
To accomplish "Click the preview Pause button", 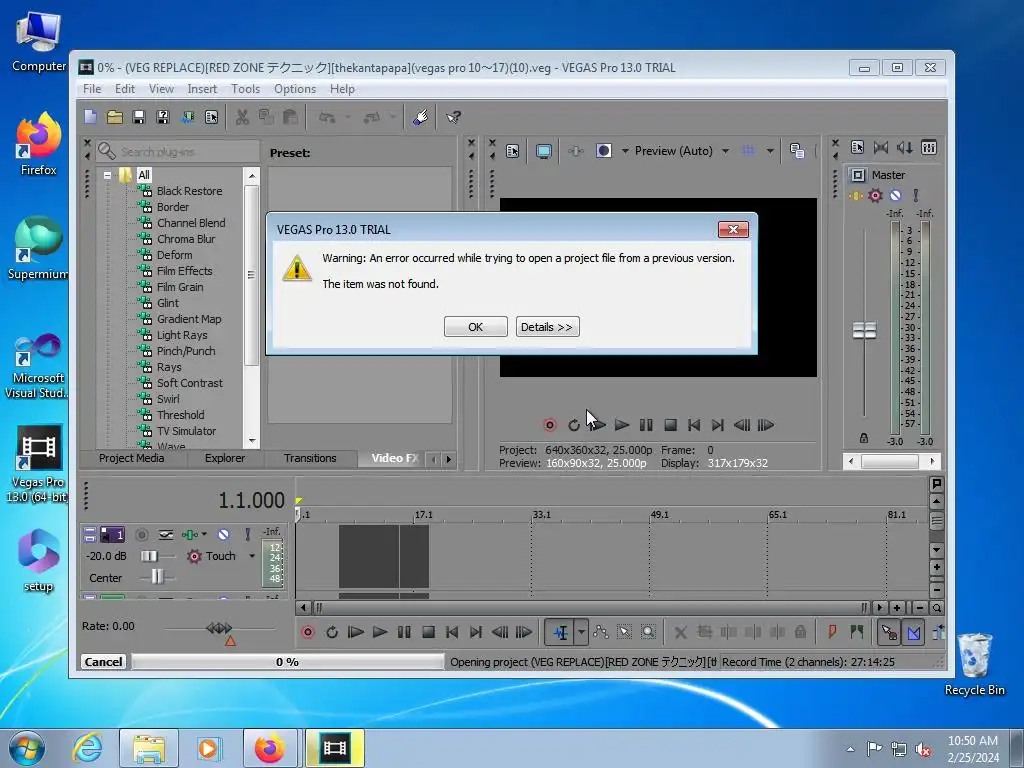I will point(646,425).
